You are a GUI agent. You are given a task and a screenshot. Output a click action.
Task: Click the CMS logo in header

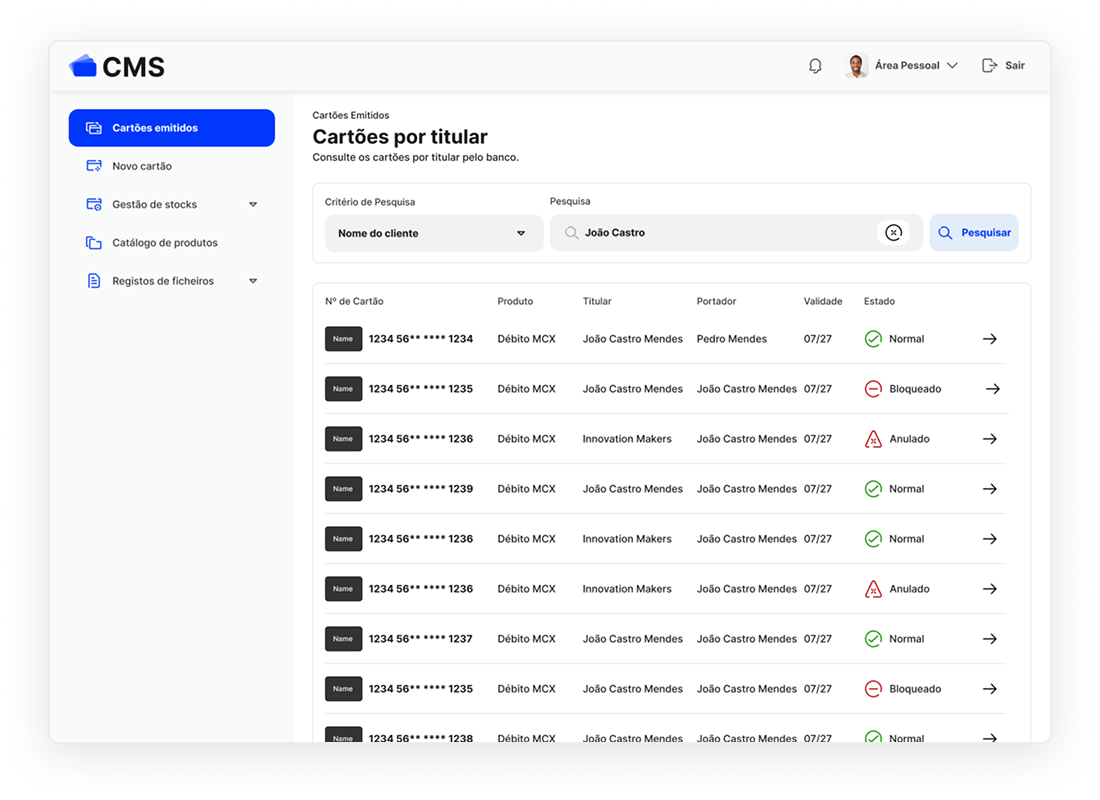tap(117, 67)
